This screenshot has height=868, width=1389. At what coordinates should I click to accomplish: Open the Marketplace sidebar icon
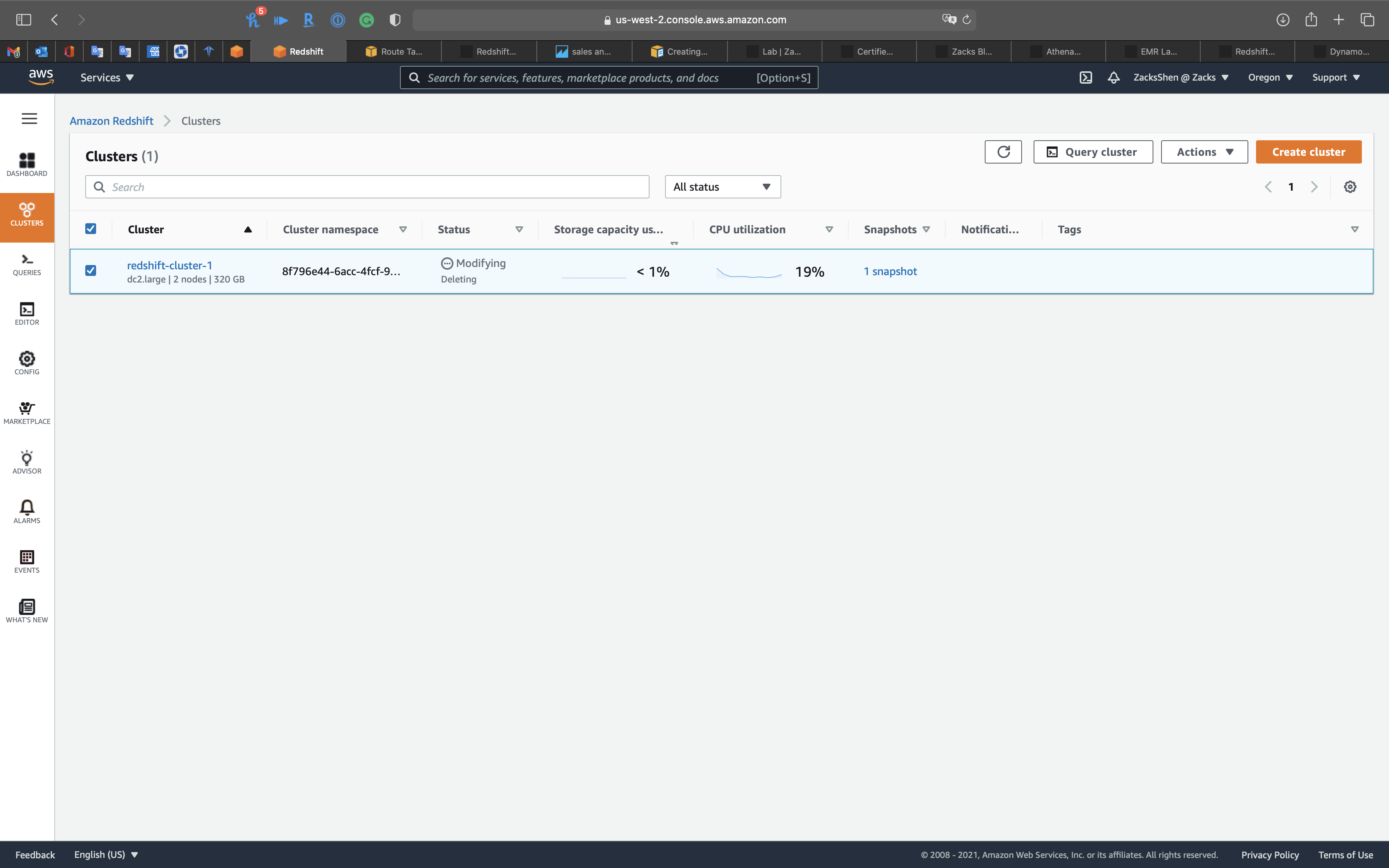tap(27, 413)
